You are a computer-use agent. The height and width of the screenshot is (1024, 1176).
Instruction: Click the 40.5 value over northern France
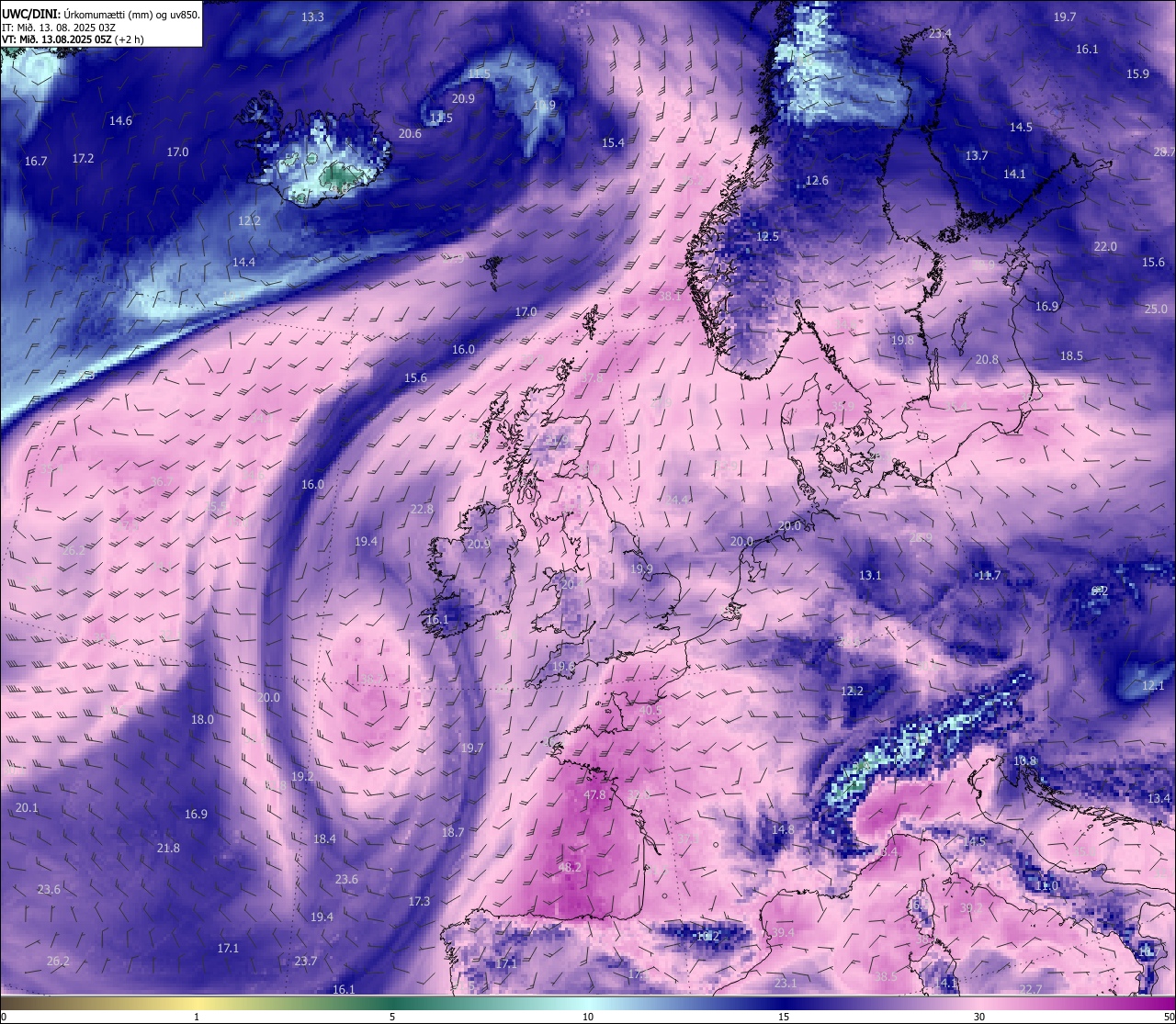650,711
